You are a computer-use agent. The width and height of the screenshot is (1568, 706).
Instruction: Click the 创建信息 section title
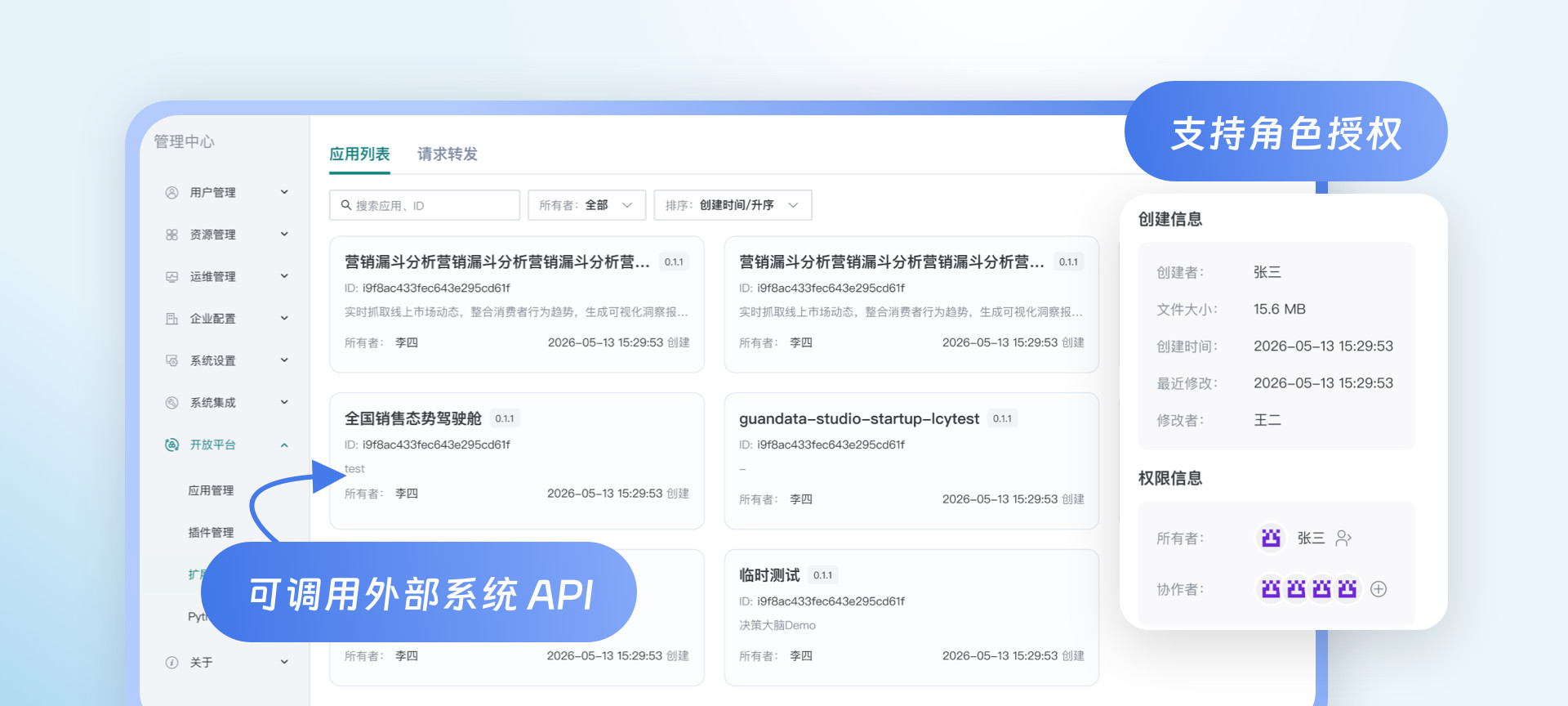1170,219
